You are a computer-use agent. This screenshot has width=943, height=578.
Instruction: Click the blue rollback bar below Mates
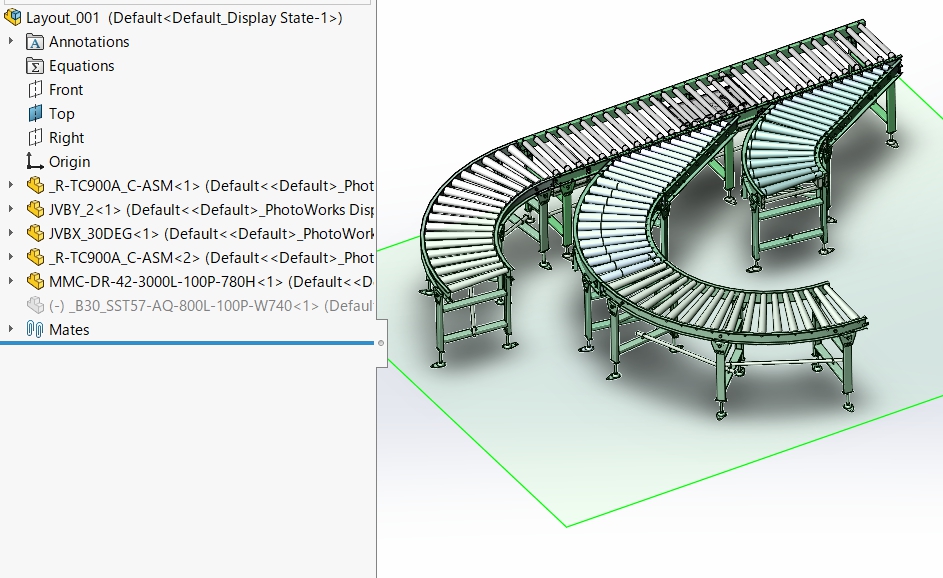[x=180, y=343]
